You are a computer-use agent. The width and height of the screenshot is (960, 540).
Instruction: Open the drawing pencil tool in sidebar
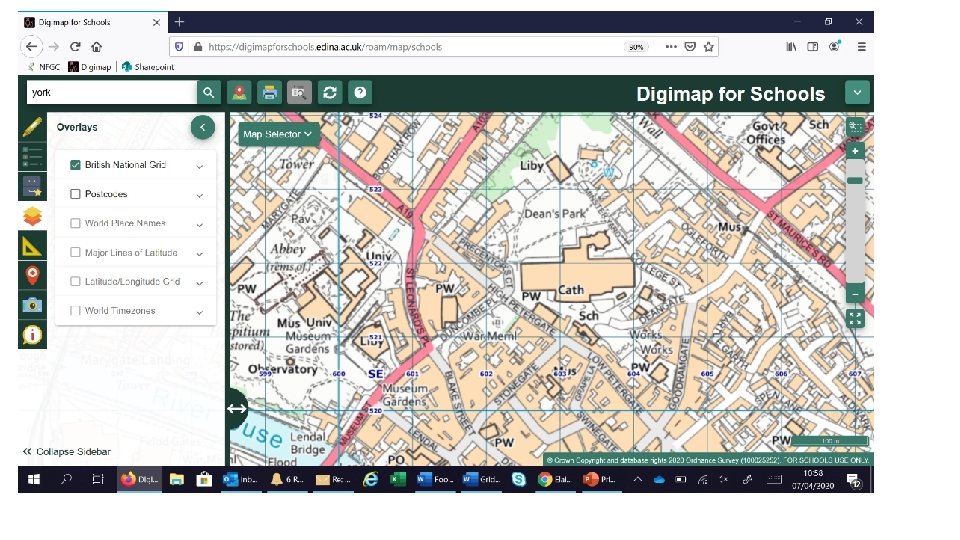pyautogui.click(x=32, y=127)
